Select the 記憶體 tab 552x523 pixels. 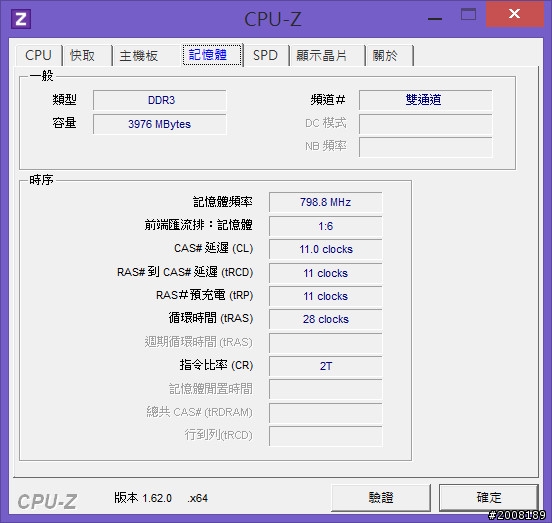[212, 55]
